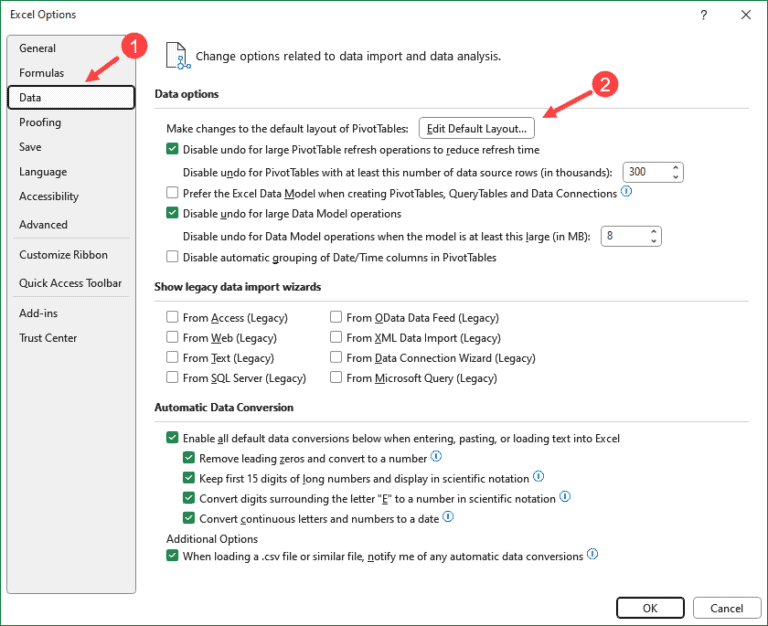Go to Quick Access Toolbar settings
The width and height of the screenshot is (768, 626).
pyautogui.click(x=71, y=283)
